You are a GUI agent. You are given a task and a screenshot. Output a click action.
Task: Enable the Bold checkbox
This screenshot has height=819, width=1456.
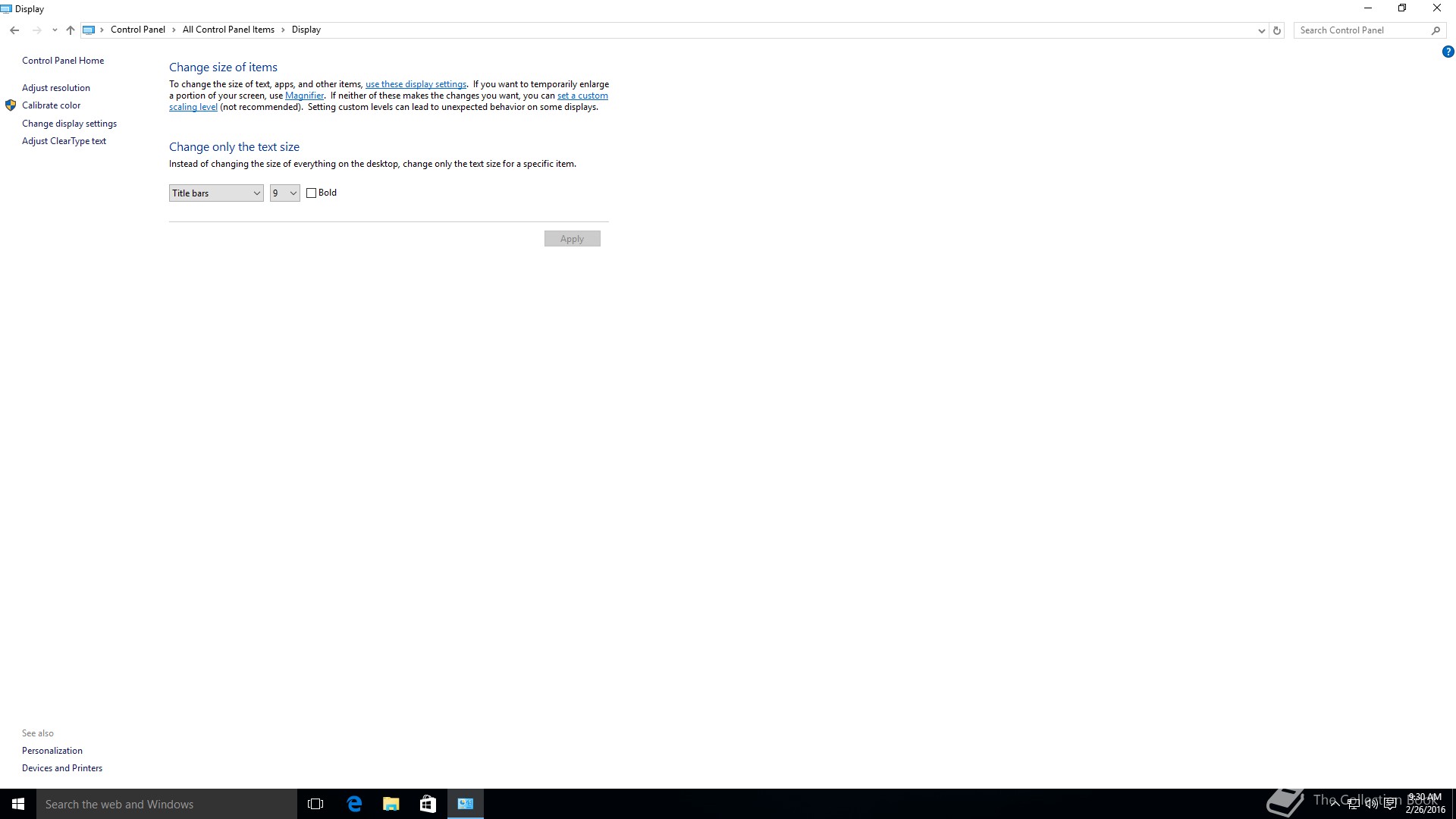tap(312, 193)
